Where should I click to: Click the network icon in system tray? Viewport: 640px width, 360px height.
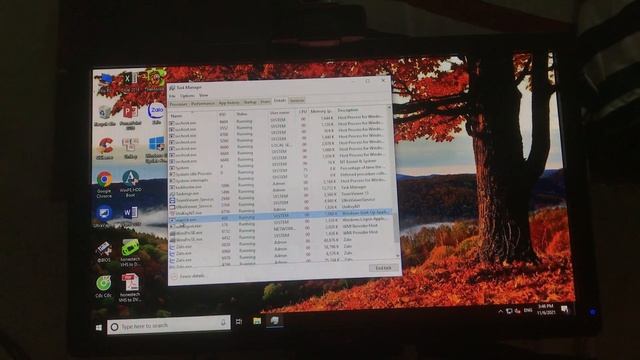point(509,311)
